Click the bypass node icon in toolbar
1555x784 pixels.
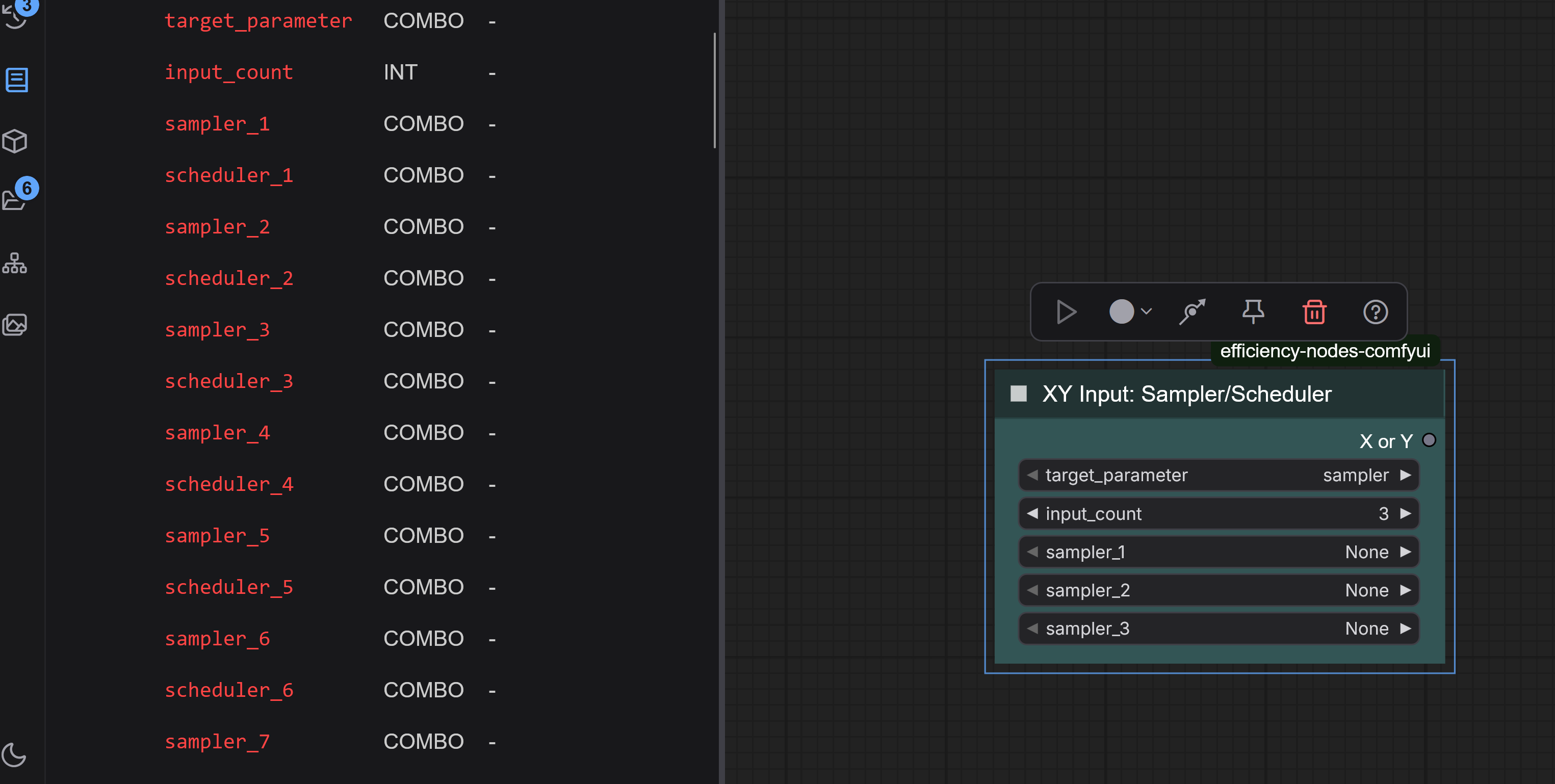1192,312
